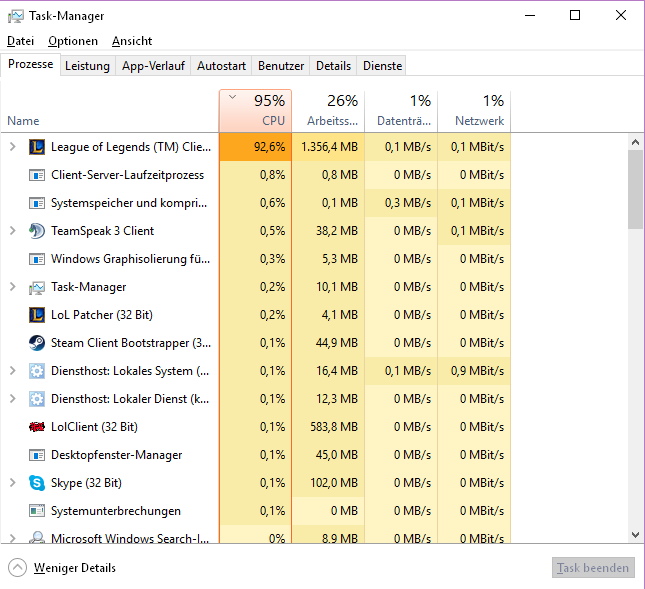645x589 pixels.
Task: Click the Skype (32 Bit) icon
Action: point(37,483)
